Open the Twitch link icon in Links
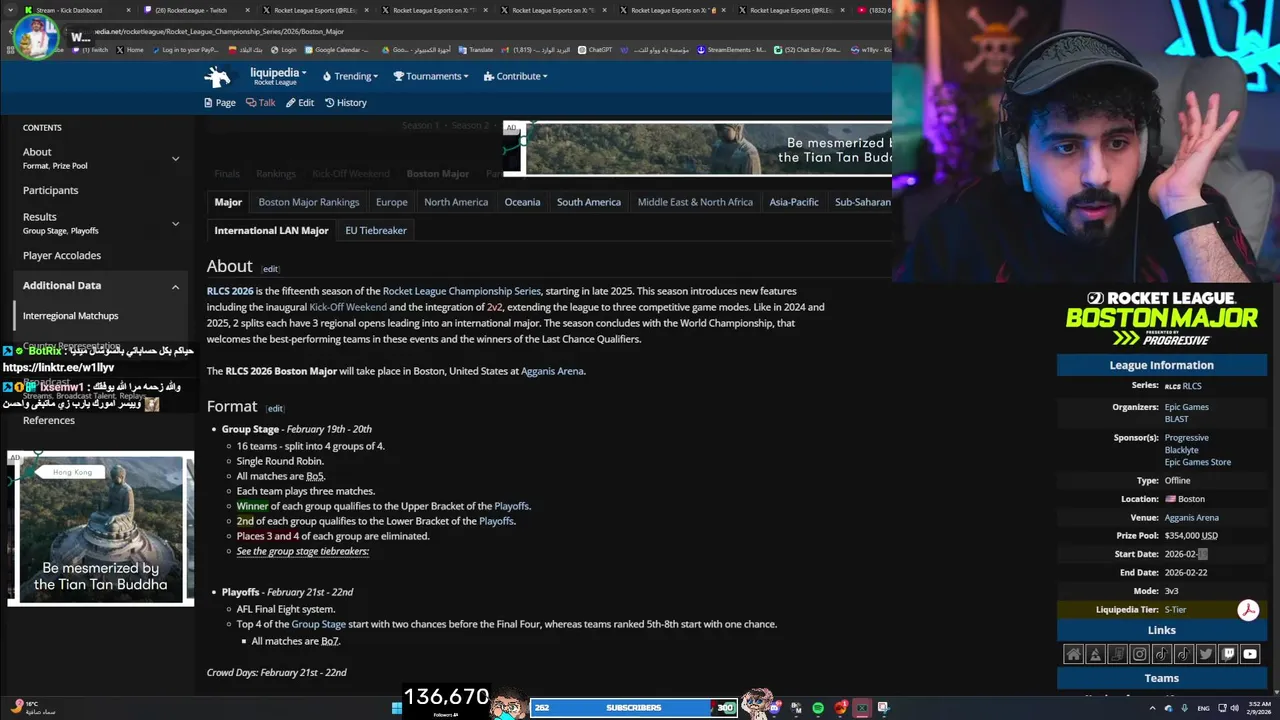The width and height of the screenshot is (1280, 720). [1228, 654]
